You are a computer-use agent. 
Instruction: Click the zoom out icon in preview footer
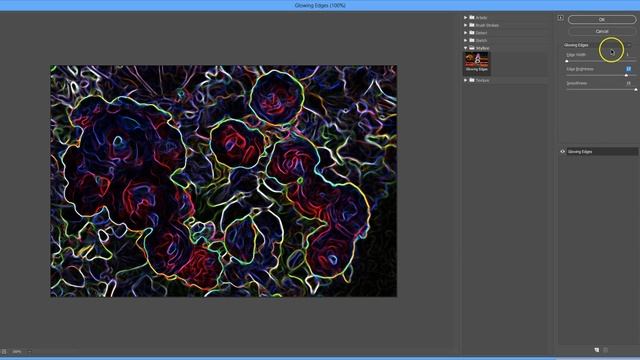click(x=4, y=351)
